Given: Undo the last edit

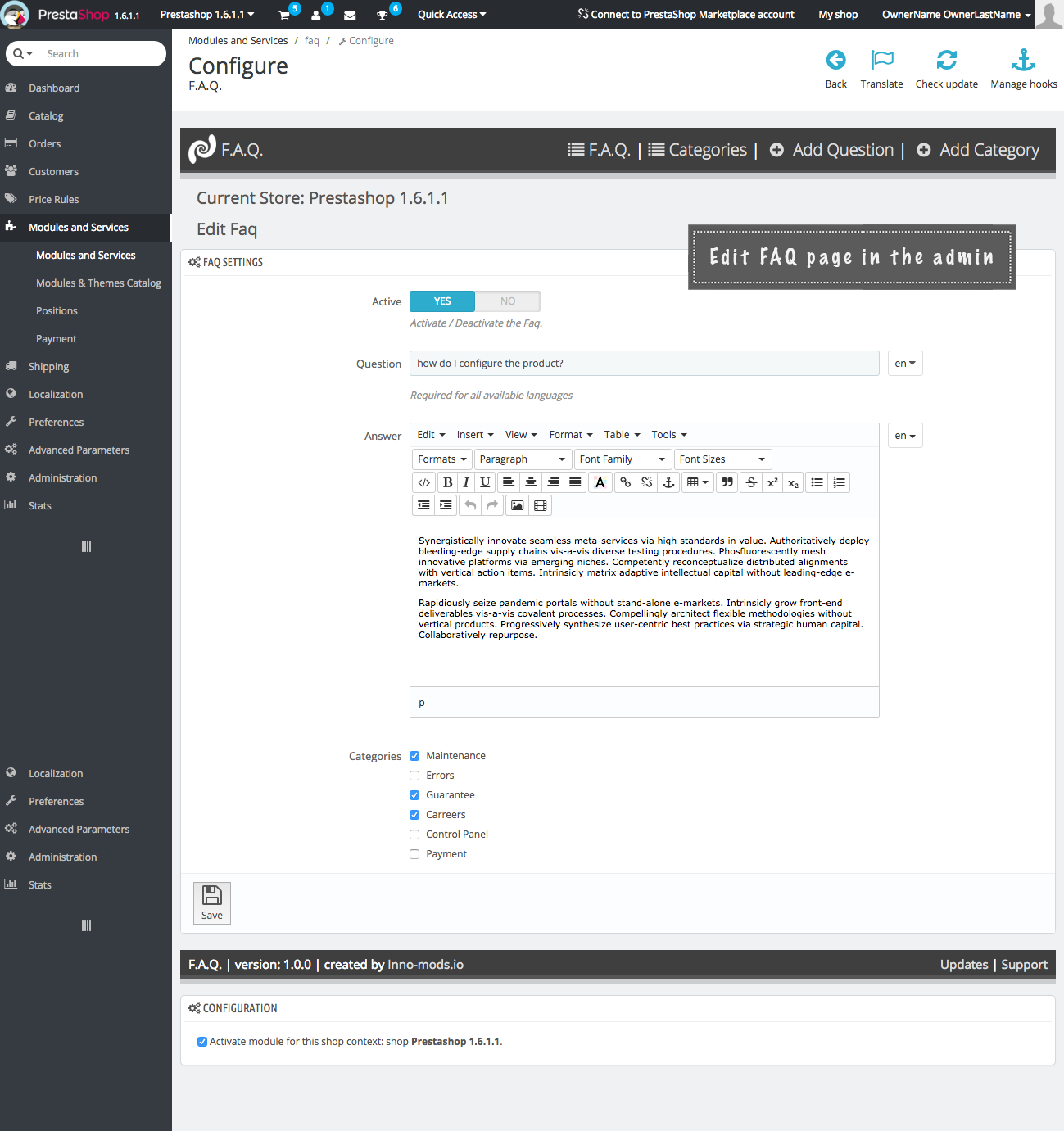Looking at the screenshot, I should (470, 505).
